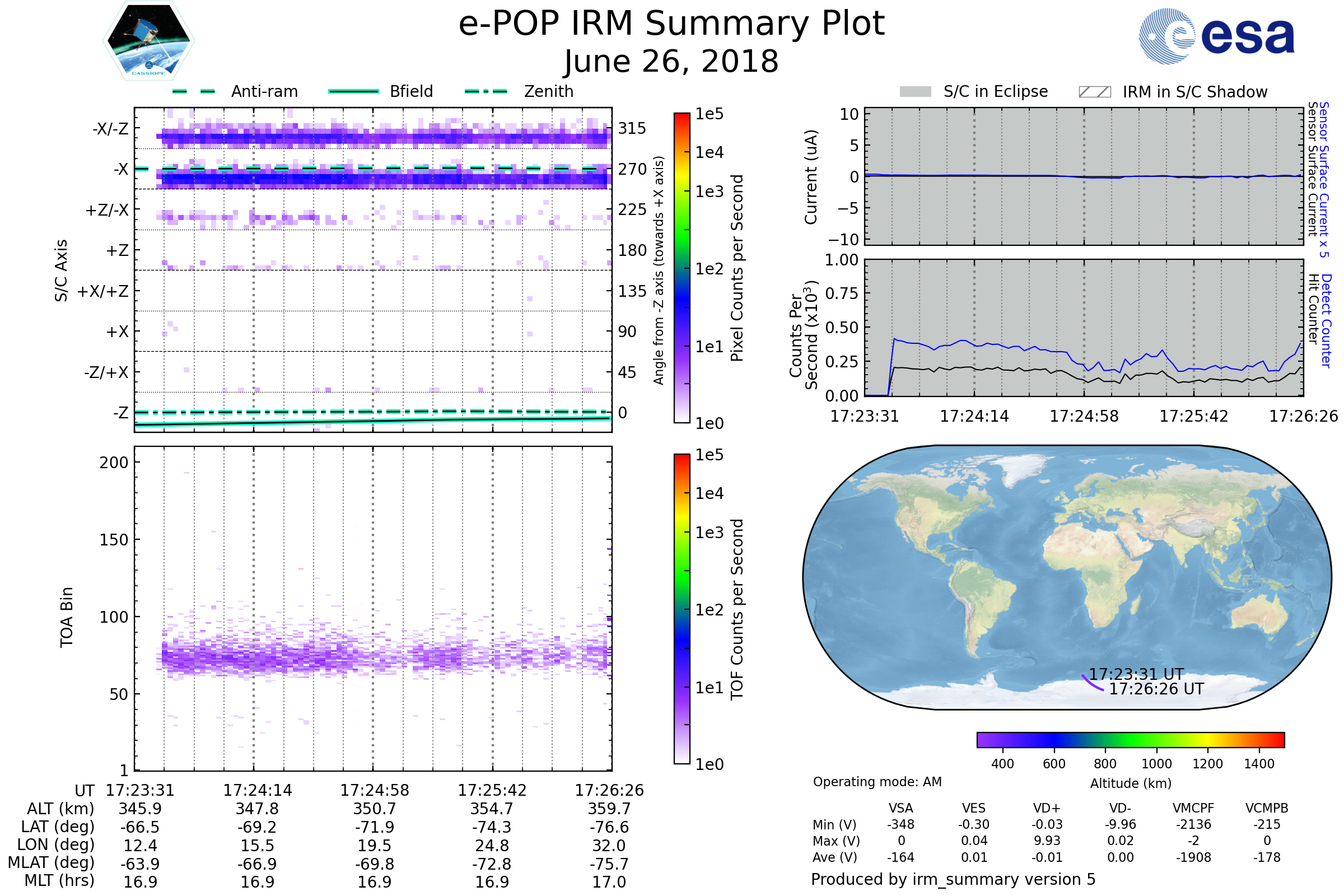Click the e-POP IRM Summary Plot title
This screenshot has height=896, width=1344.
671,24
